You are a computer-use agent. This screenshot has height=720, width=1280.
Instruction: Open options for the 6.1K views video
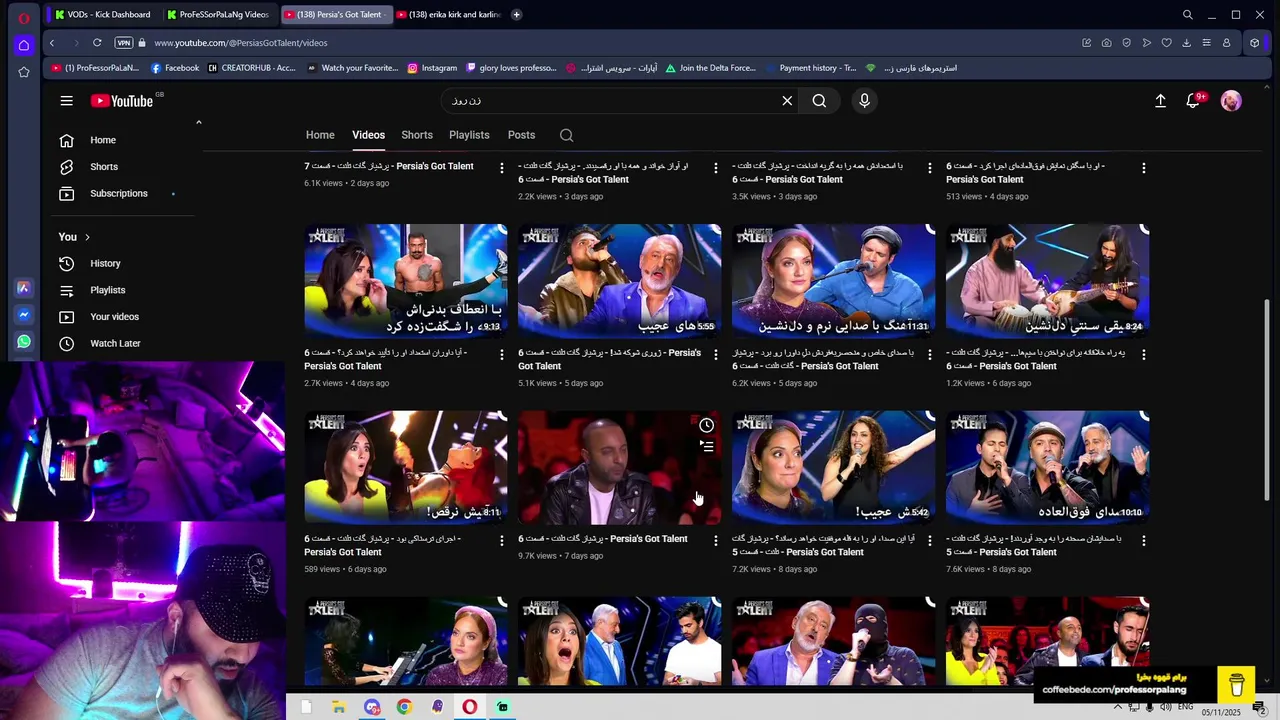pyautogui.click(x=502, y=168)
